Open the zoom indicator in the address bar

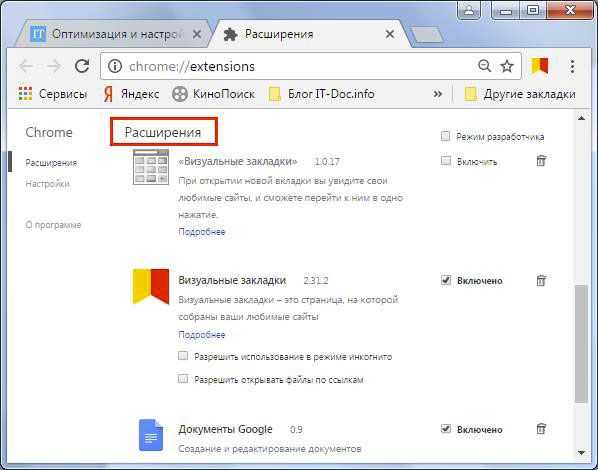pyautogui.click(x=484, y=66)
